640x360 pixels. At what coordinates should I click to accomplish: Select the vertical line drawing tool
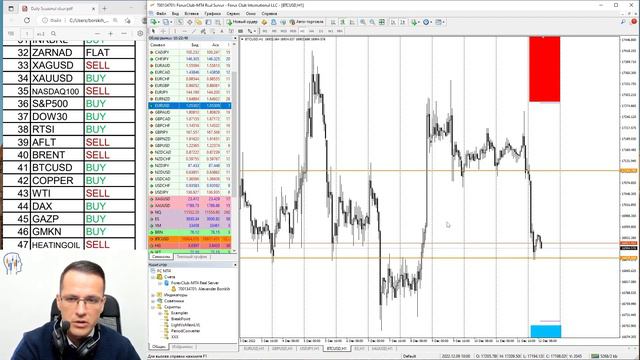click(176, 31)
